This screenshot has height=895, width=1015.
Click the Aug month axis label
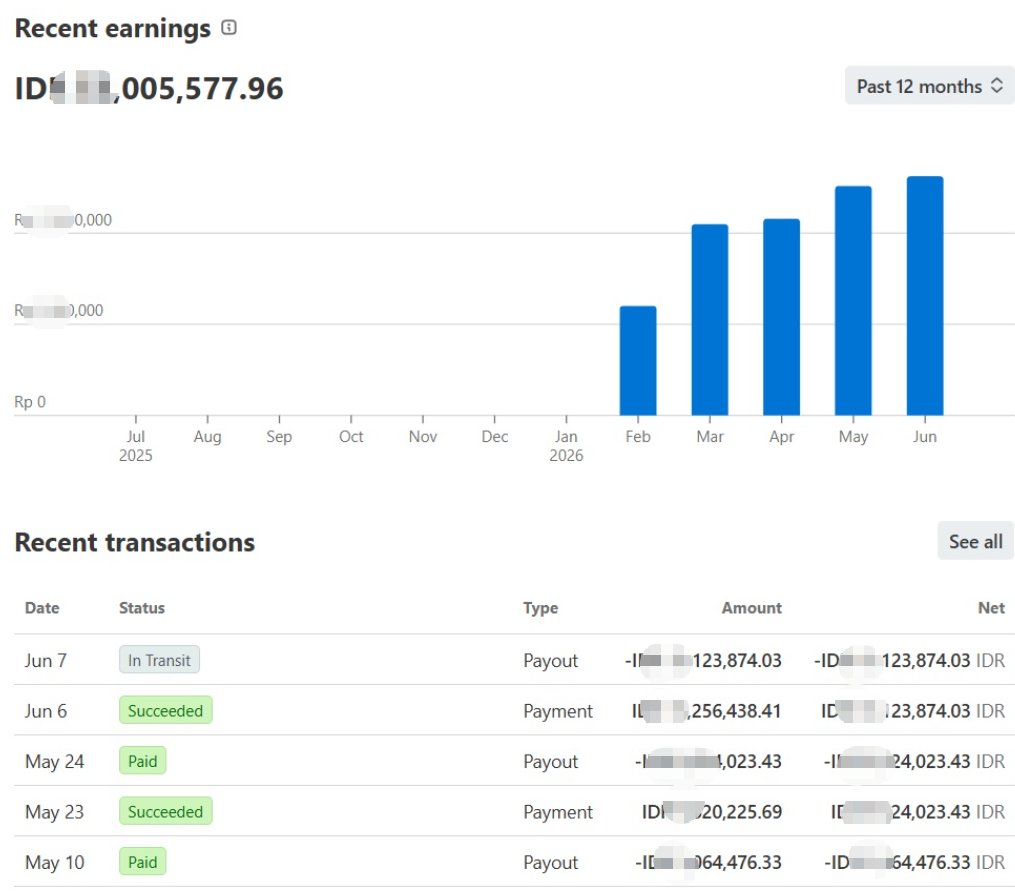pyautogui.click(x=207, y=437)
